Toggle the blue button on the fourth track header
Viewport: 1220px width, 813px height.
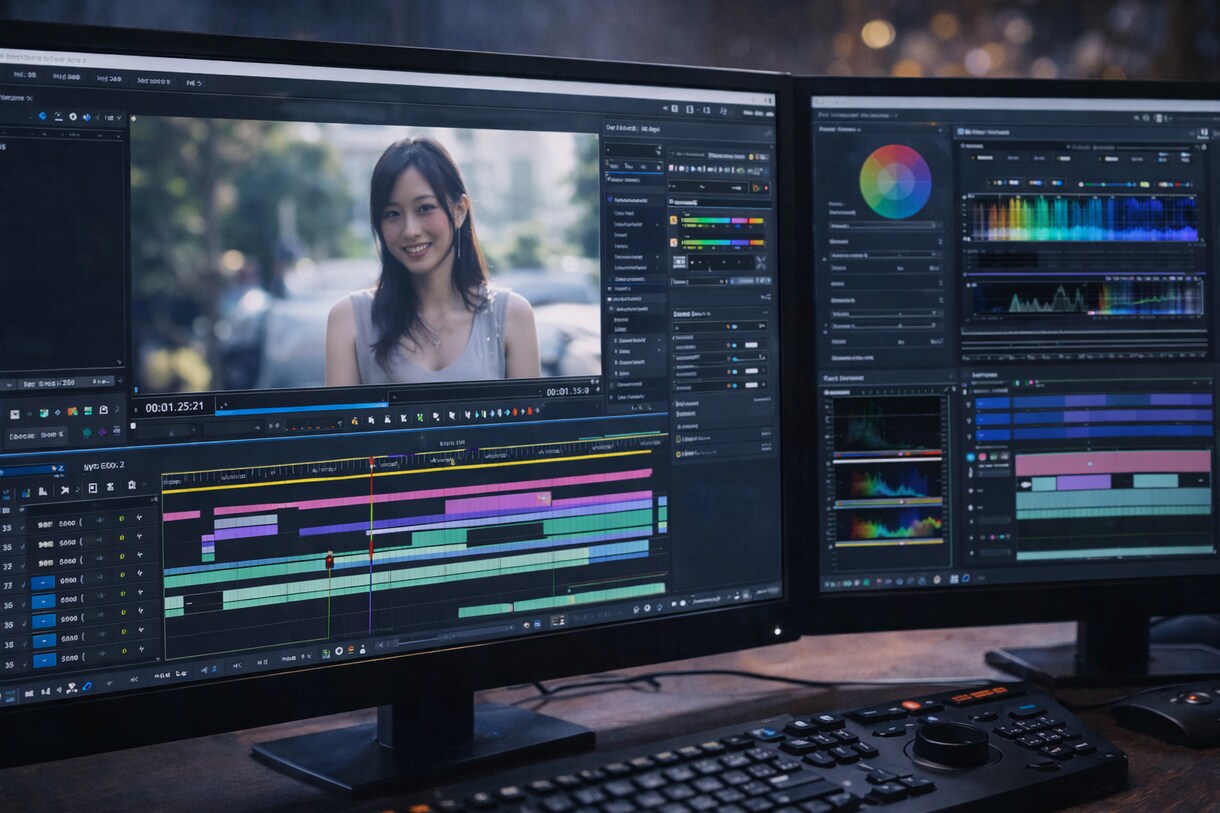tap(43, 583)
